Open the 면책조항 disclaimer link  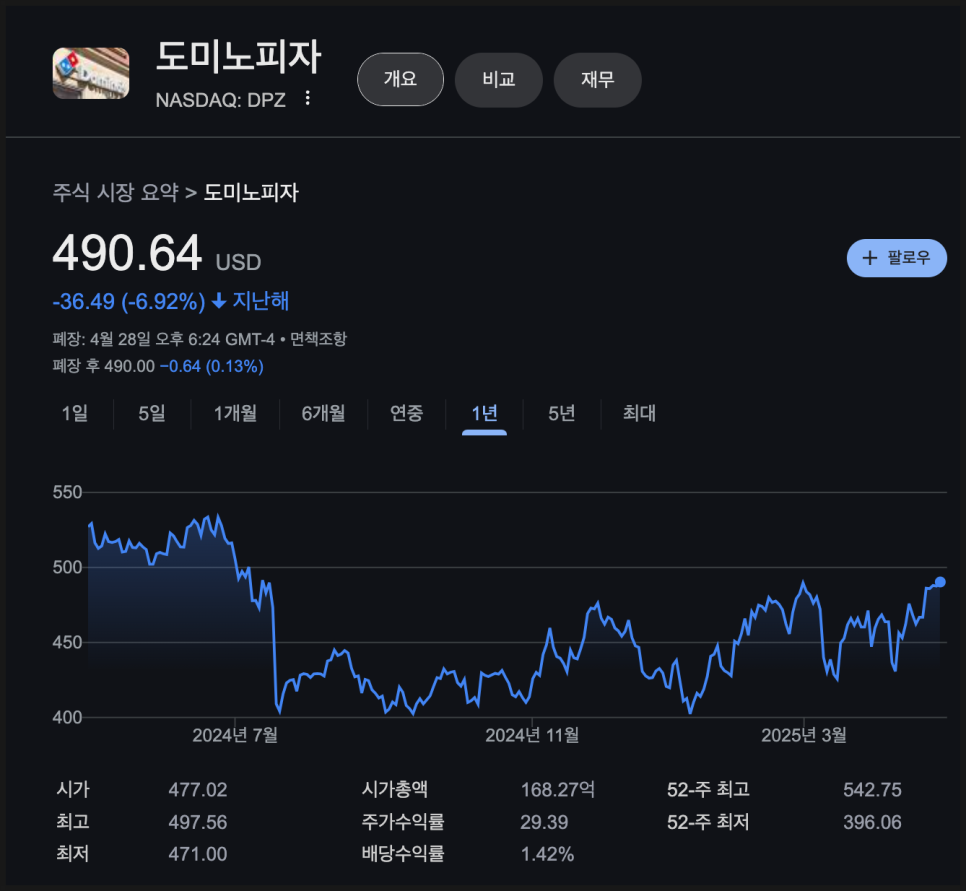point(319,339)
